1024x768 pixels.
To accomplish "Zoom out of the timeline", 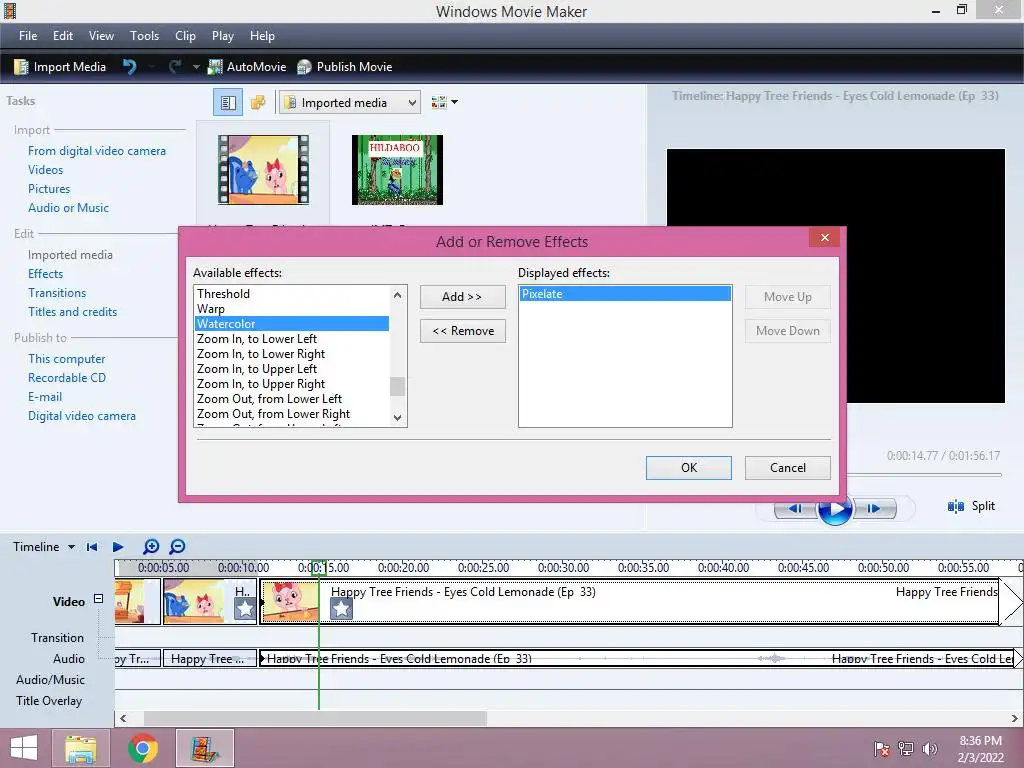I will coord(177,547).
